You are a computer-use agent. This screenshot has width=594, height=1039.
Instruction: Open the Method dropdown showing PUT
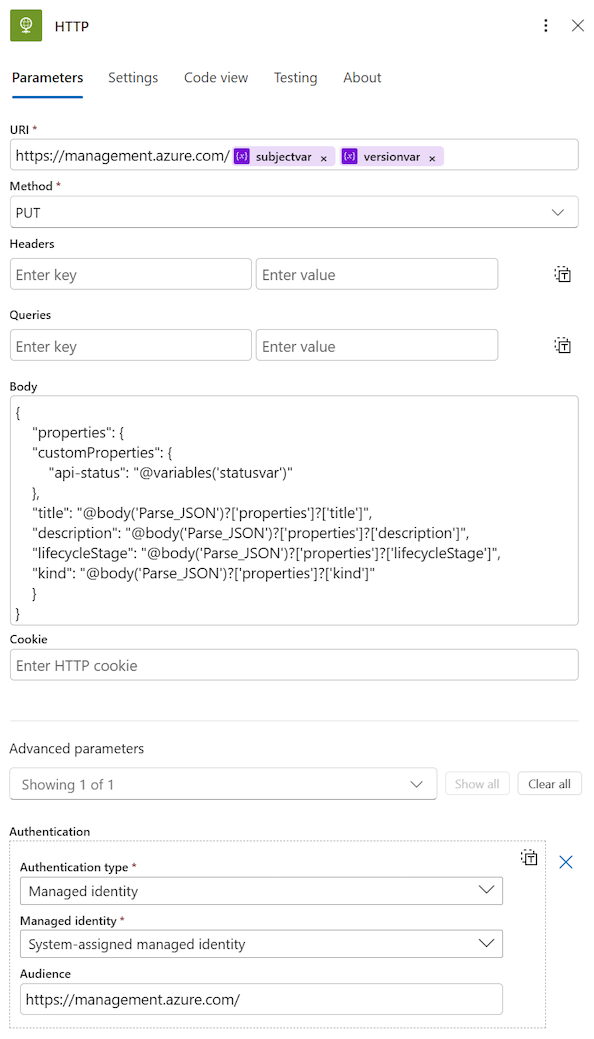295,212
